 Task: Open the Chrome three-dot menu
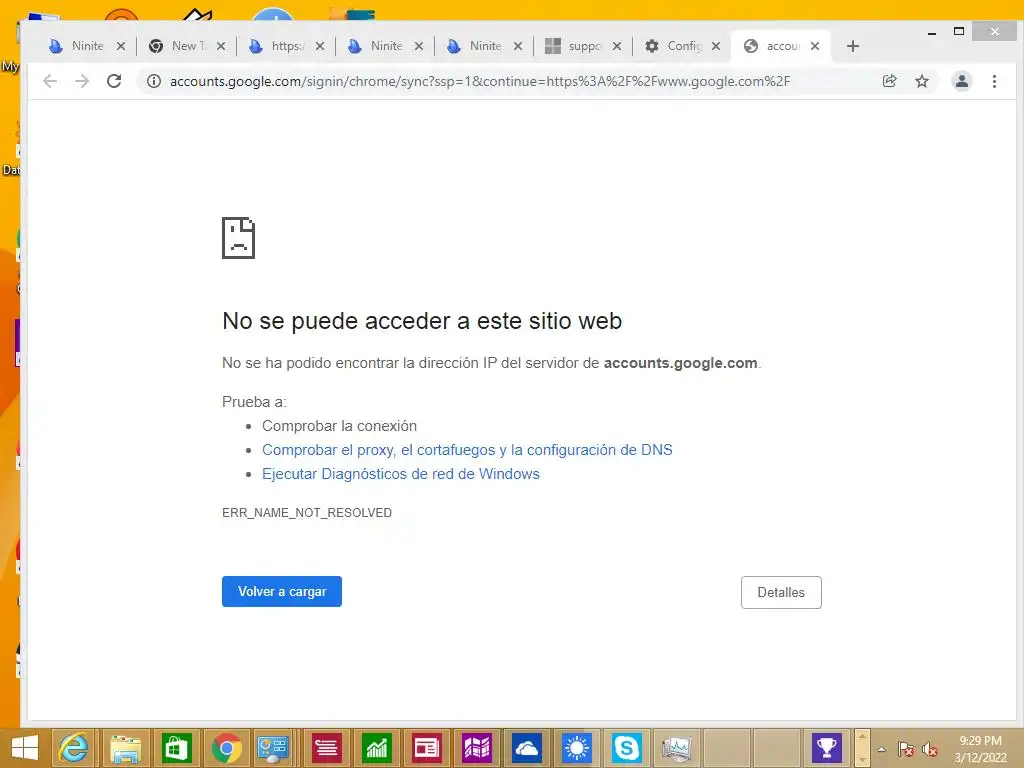(994, 81)
